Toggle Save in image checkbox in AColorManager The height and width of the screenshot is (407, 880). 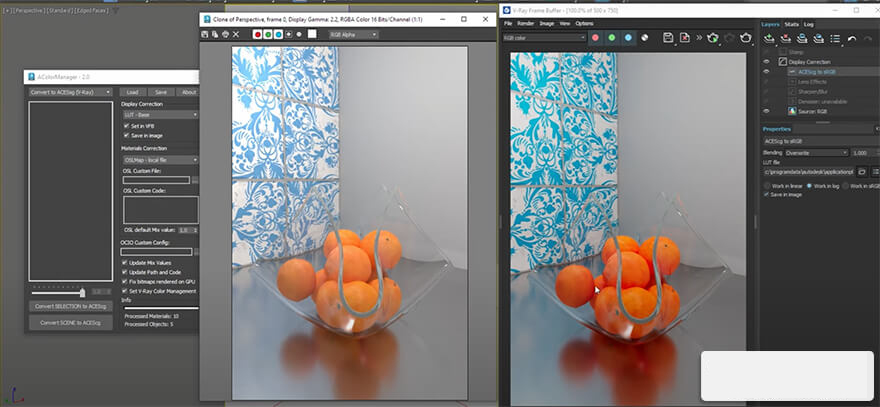tap(126, 135)
